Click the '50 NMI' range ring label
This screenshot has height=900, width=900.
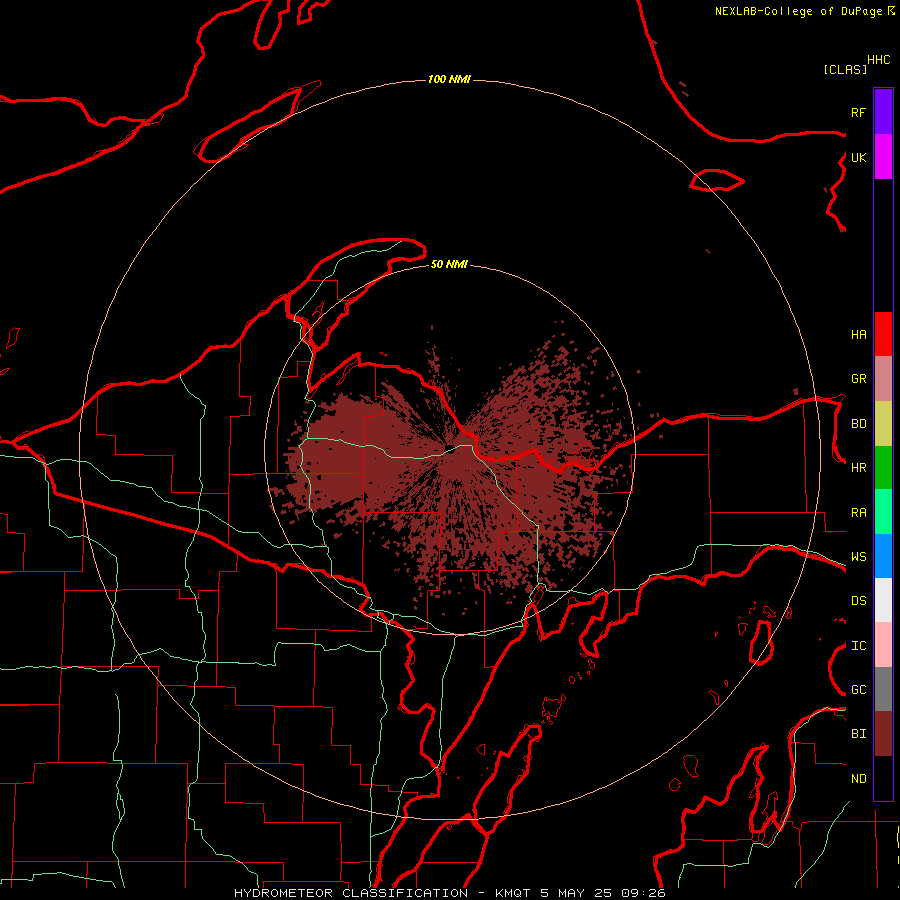[x=449, y=264]
